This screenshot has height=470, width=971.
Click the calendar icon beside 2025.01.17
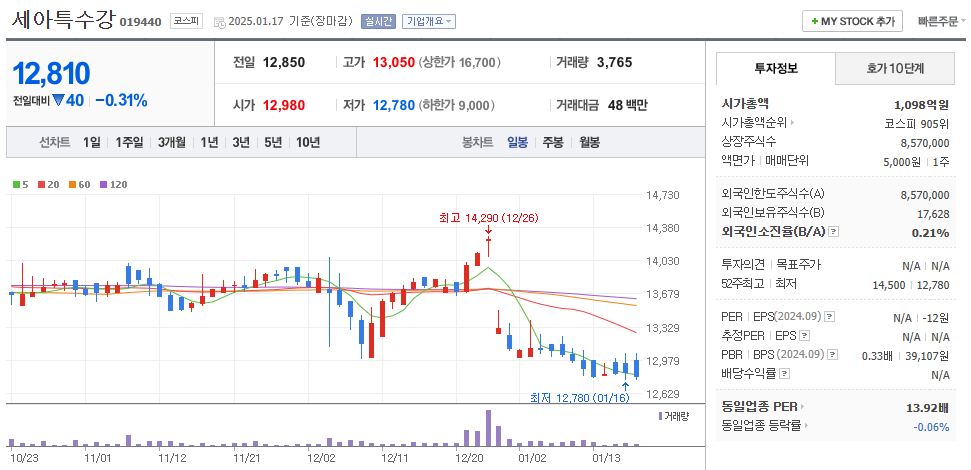tap(219, 22)
